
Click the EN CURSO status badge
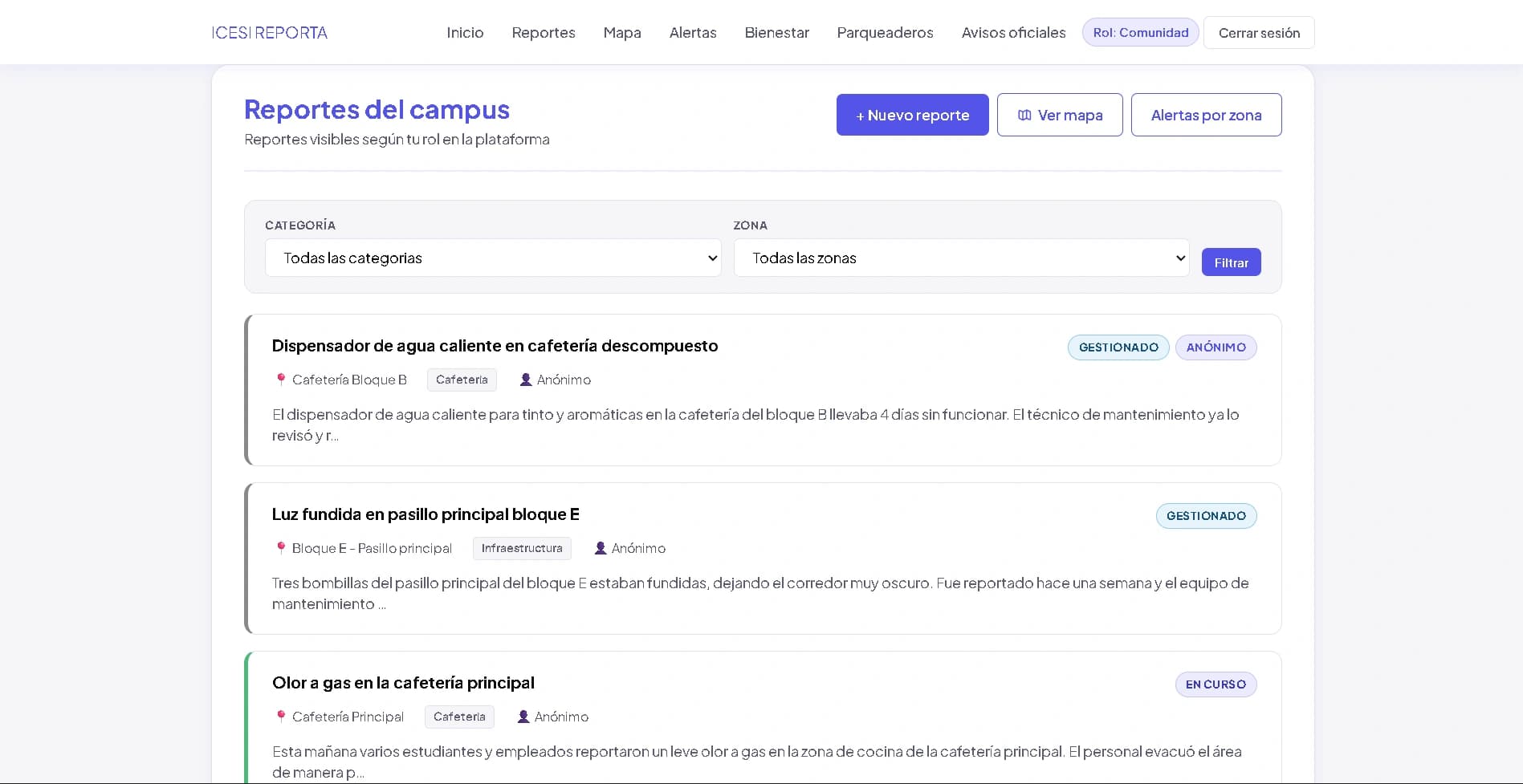click(x=1216, y=684)
